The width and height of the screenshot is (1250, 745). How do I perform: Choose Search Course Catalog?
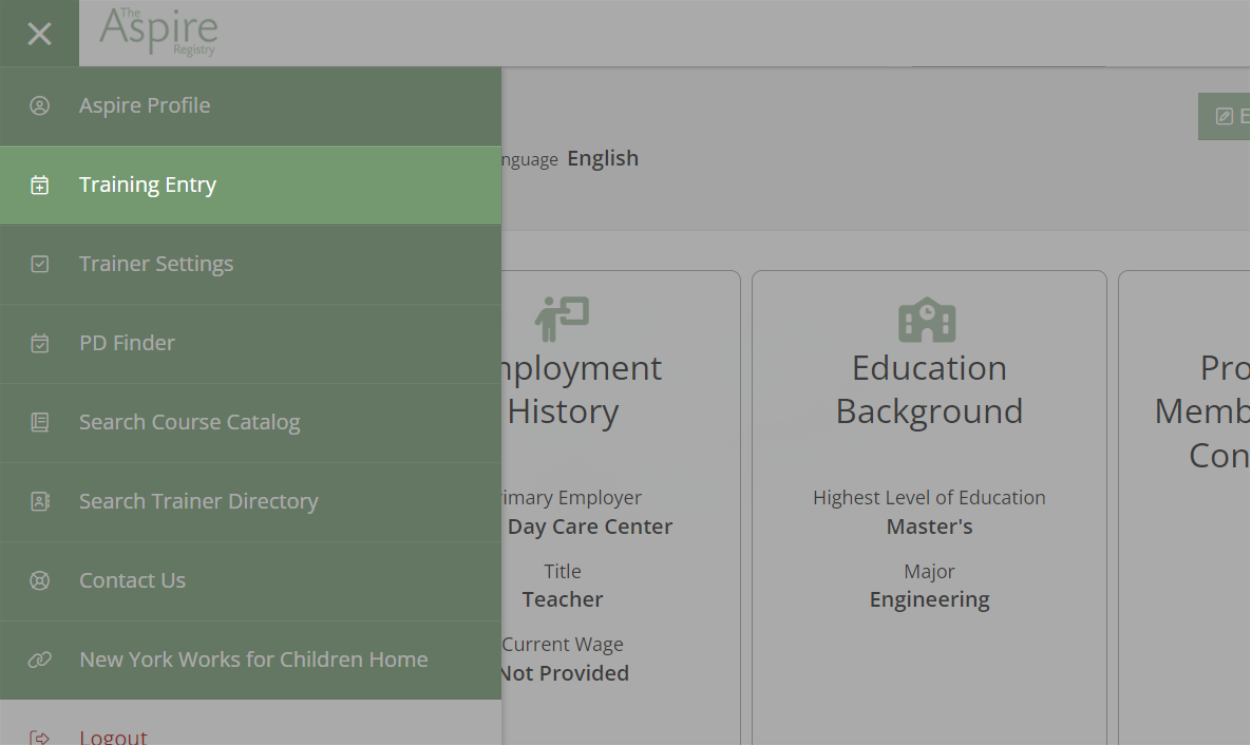(250, 422)
